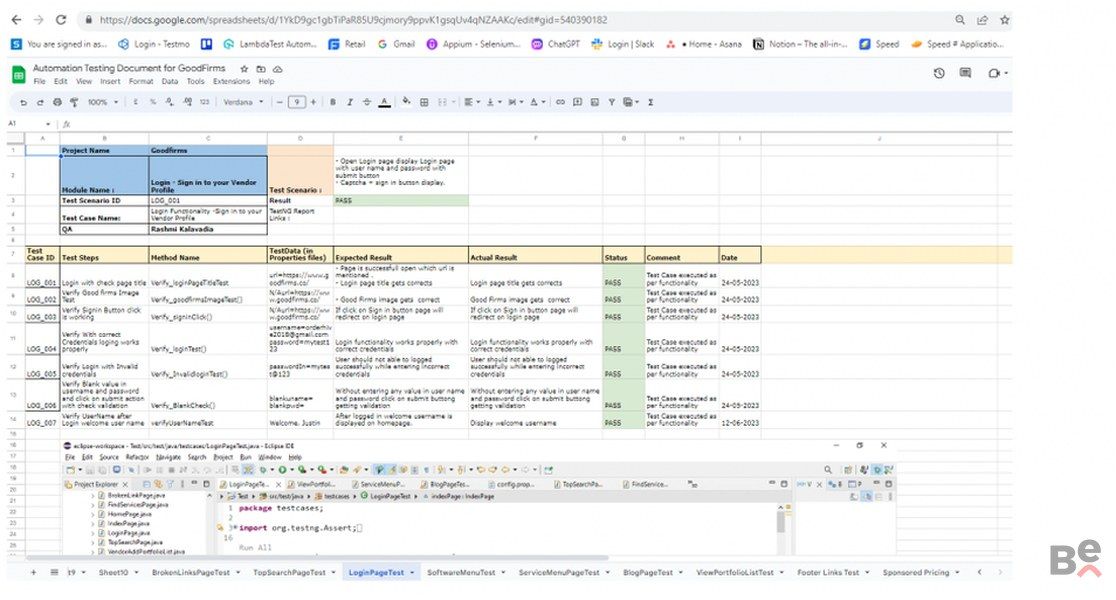Image resolution: width=1116 pixels, height=600 pixels.
Task: Open the Insert menu
Action: [110, 81]
